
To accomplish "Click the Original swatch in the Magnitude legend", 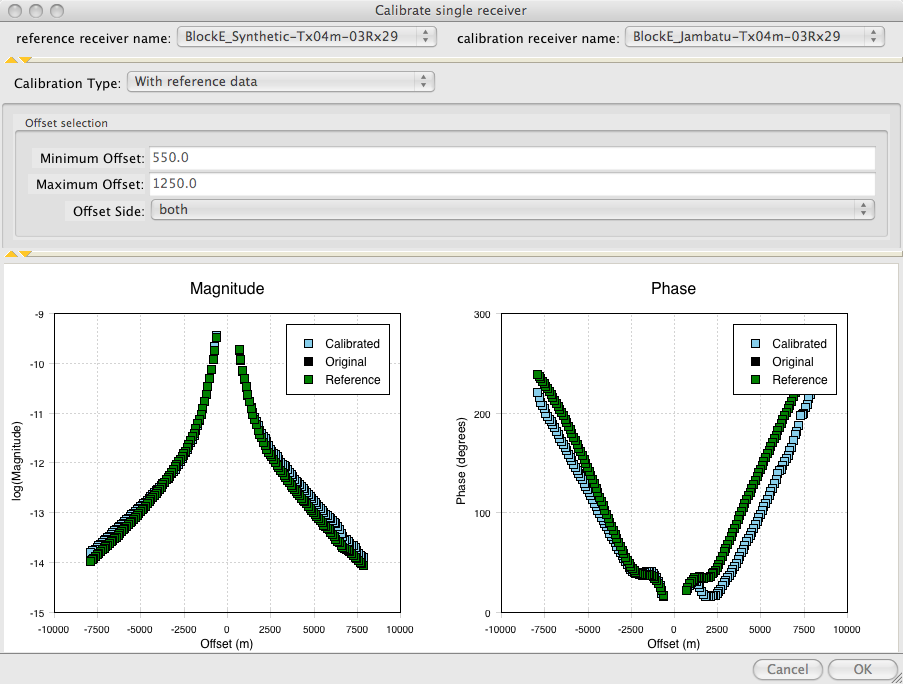I will [309, 362].
